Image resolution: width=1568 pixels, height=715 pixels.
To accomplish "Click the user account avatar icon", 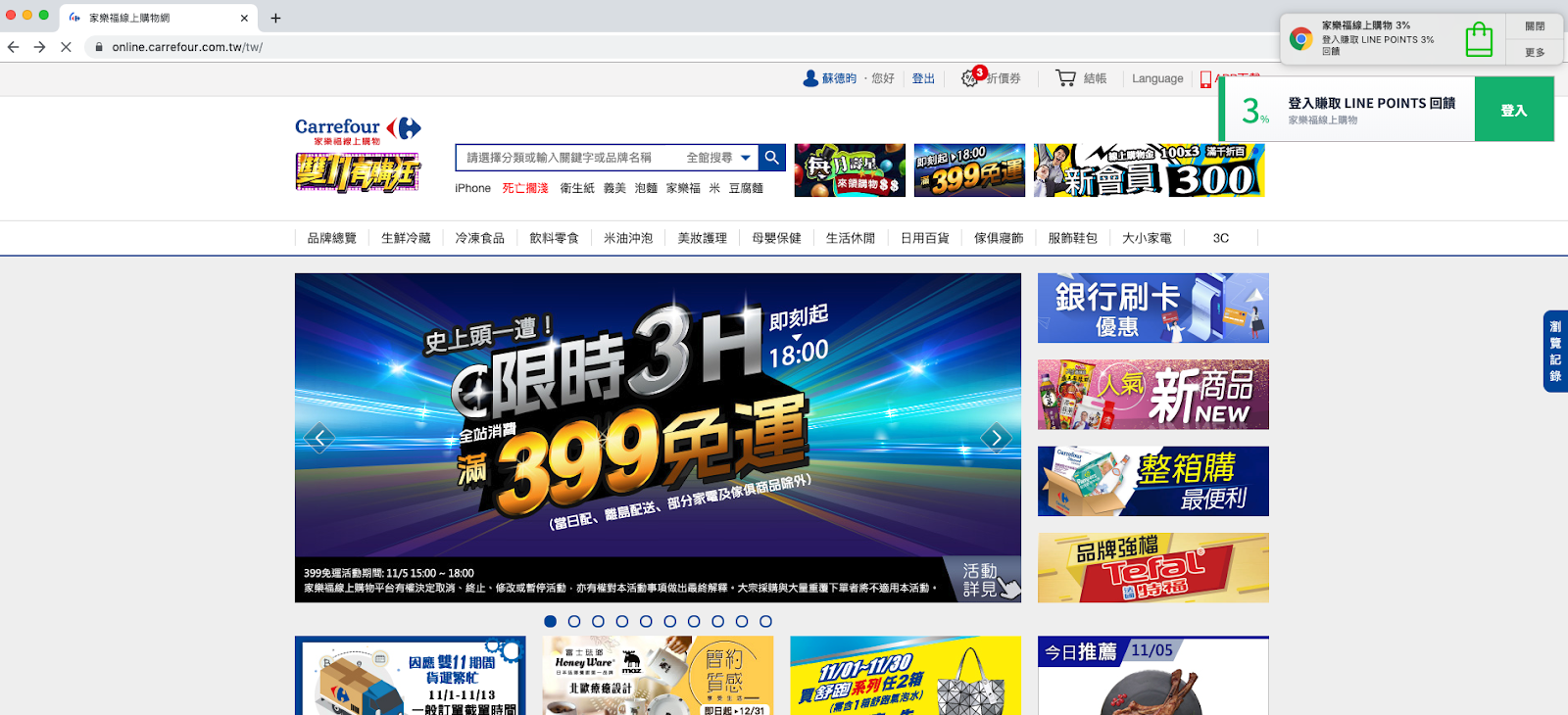I will [x=810, y=78].
